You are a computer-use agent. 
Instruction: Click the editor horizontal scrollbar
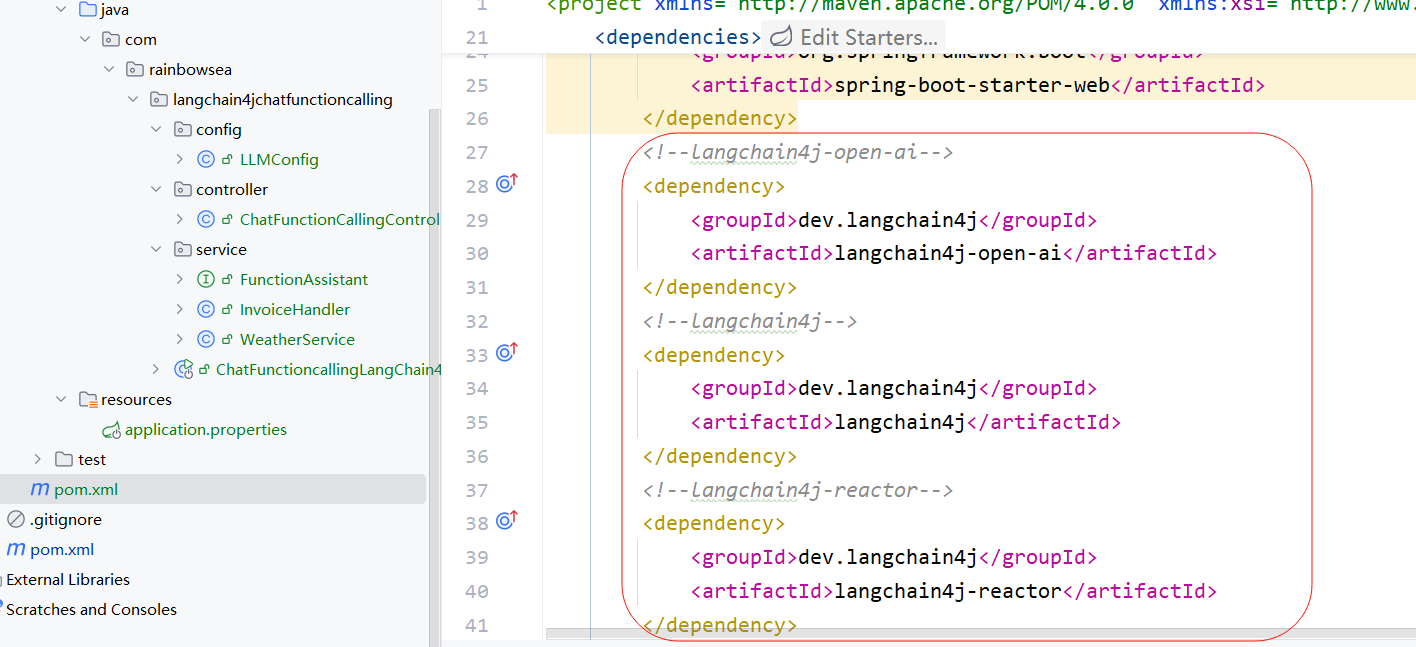point(980,634)
